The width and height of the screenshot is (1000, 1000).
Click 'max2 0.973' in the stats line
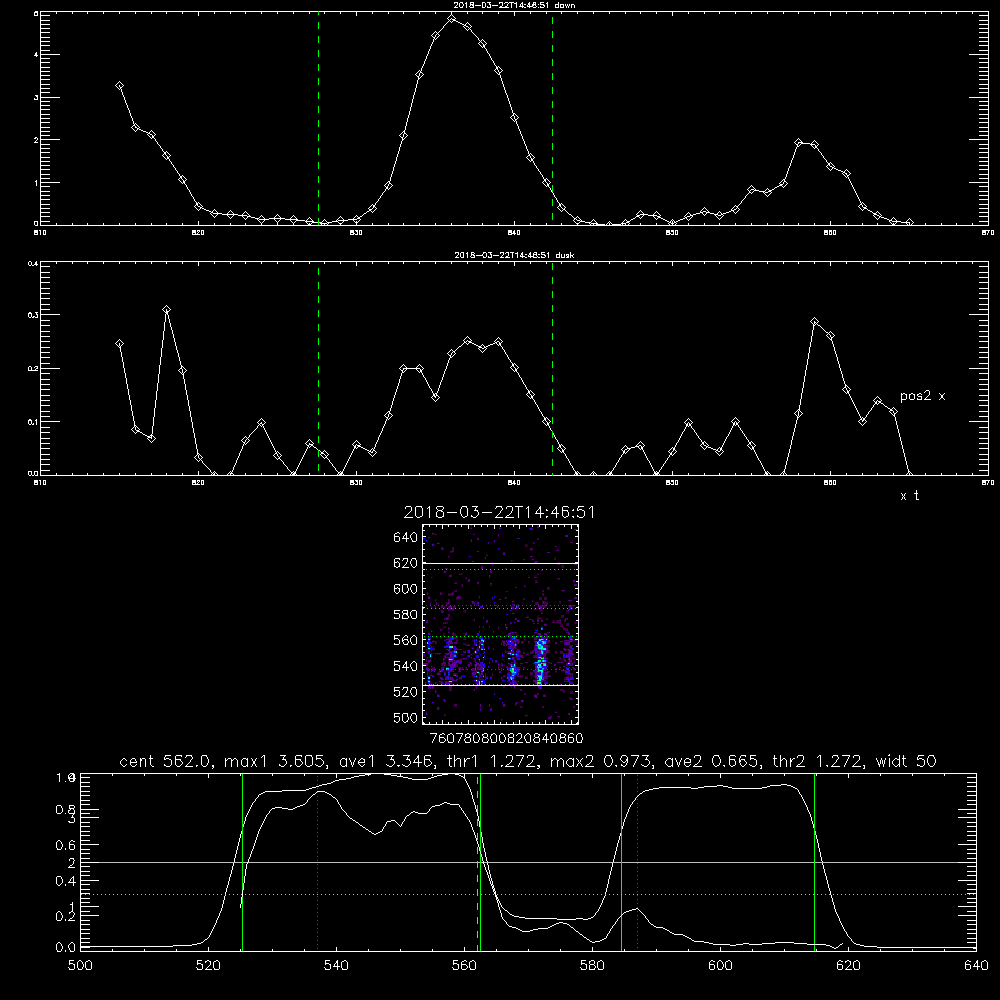[x=600, y=761]
